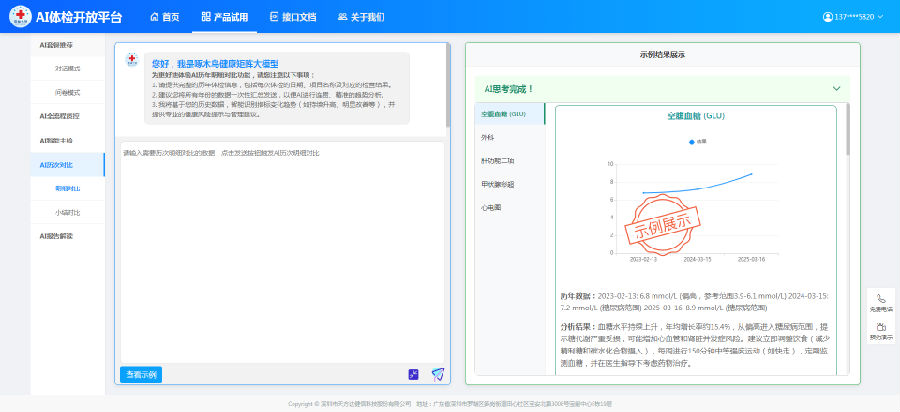The image size is (900, 412).
Task: Click the chat bot avatar icon
Action: tap(132, 61)
